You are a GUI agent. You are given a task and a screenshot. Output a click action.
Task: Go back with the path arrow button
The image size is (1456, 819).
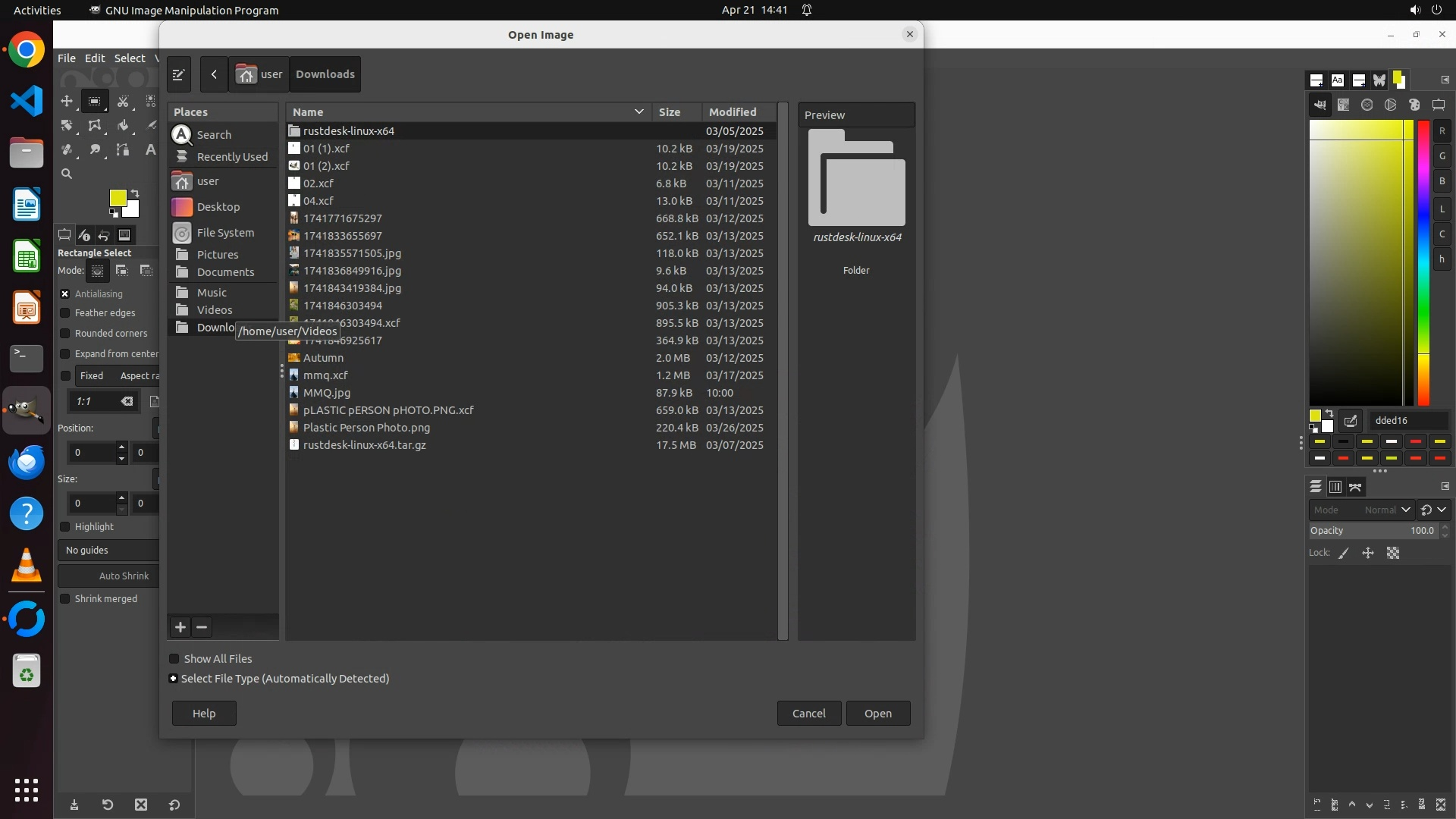[x=214, y=74]
